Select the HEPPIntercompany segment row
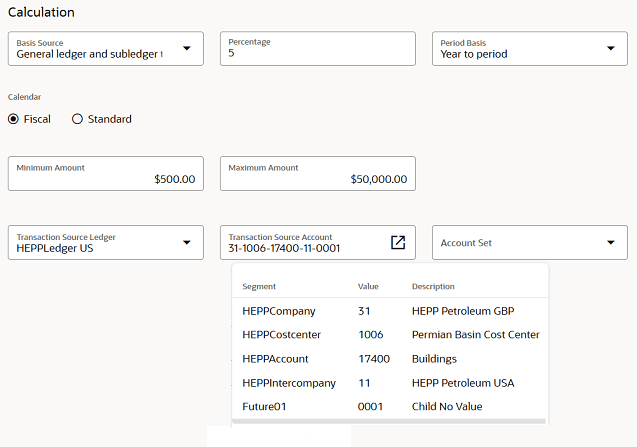Viewport: 637px width, 447px height. tap(390, 383)
